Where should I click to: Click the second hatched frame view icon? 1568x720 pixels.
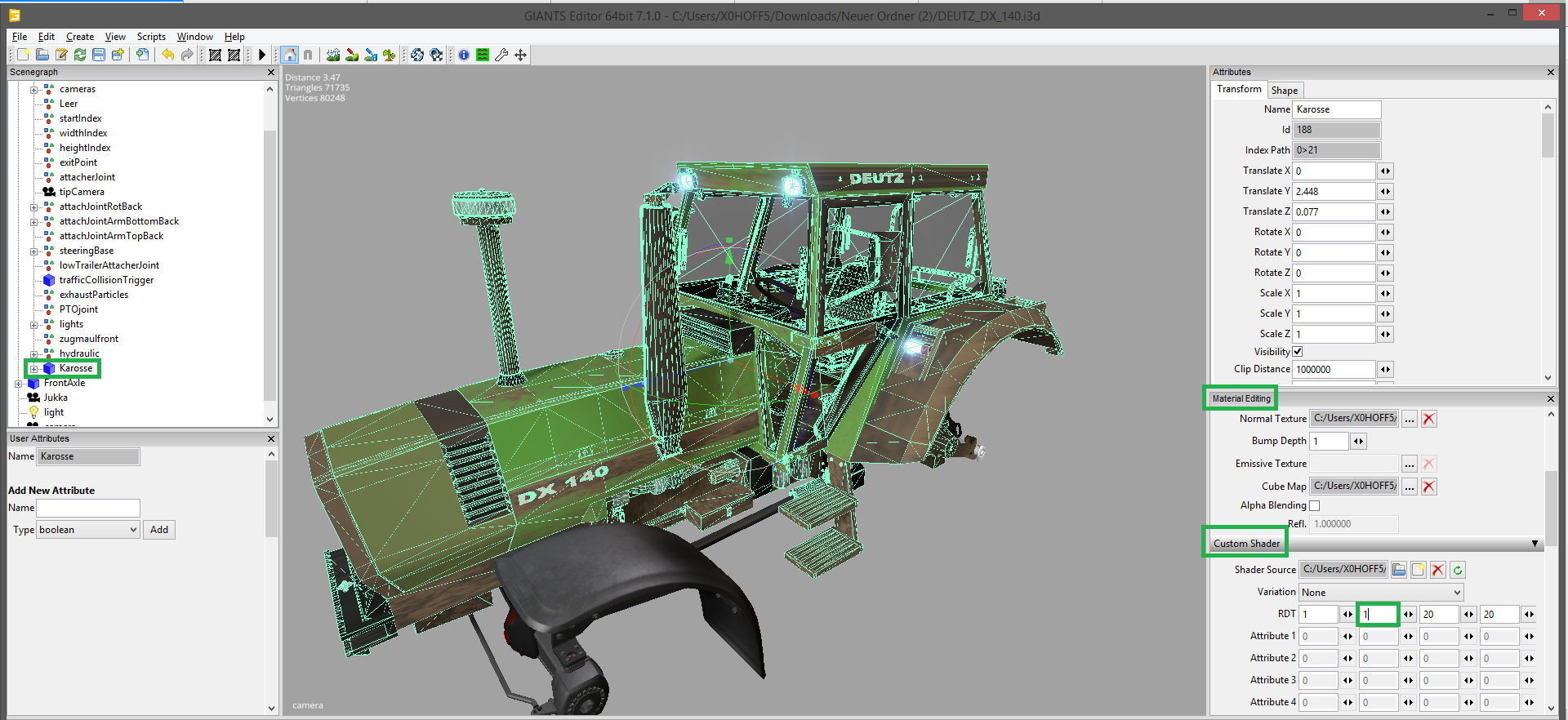click(x=234, y=55)
